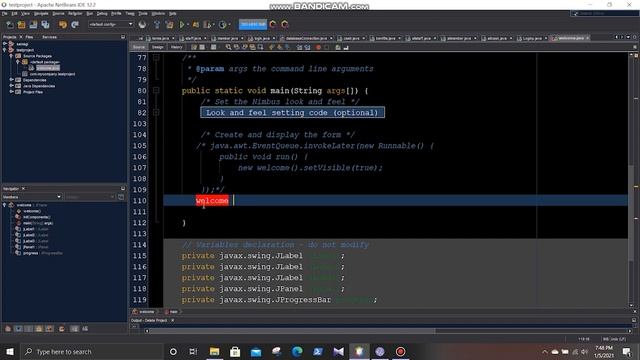Viewport: 640px width, 360px height.
Task: Switch to the databaseConnection.java tab
Action: tap(306, 38)
